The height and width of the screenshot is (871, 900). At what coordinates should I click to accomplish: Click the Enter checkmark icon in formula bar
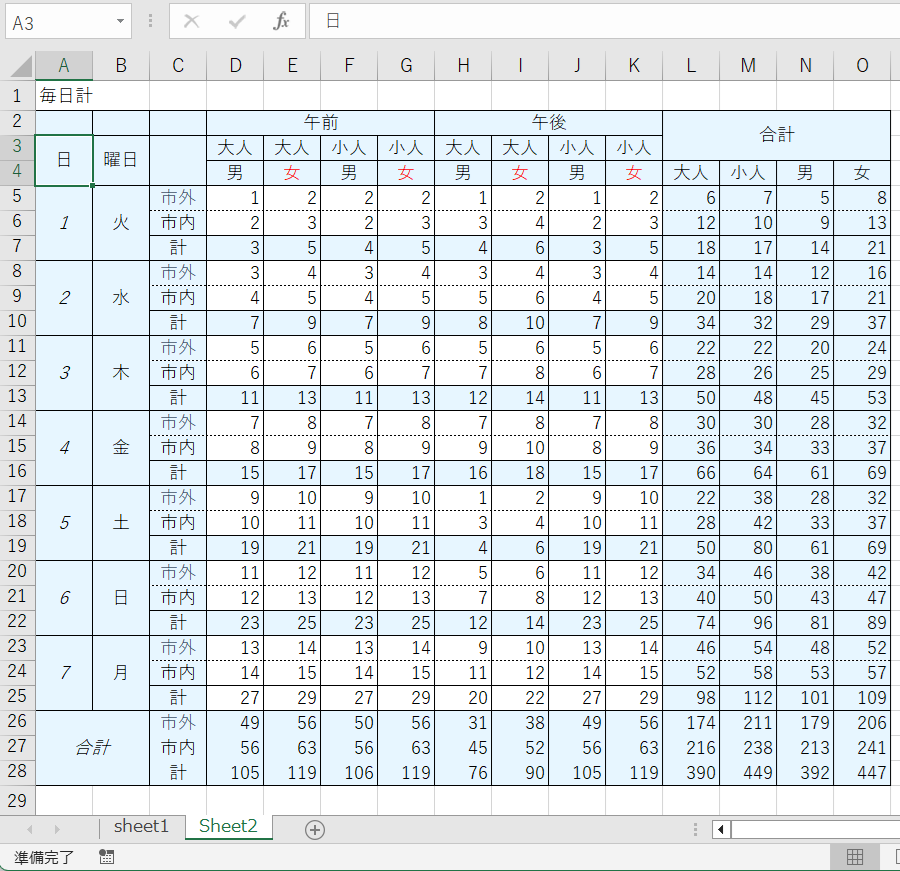point(237,21)
